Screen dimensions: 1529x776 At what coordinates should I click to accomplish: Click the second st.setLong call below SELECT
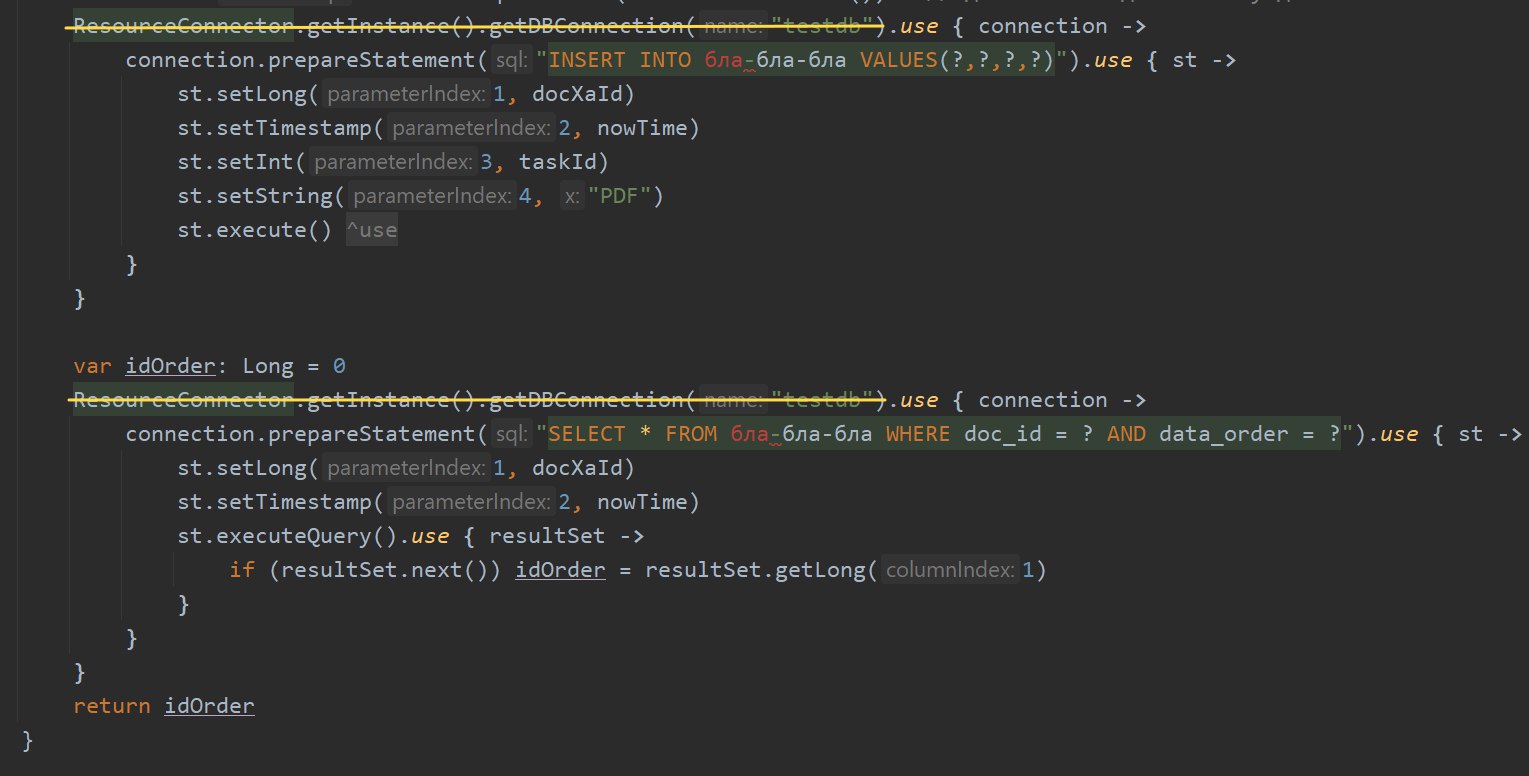(406, 468)
